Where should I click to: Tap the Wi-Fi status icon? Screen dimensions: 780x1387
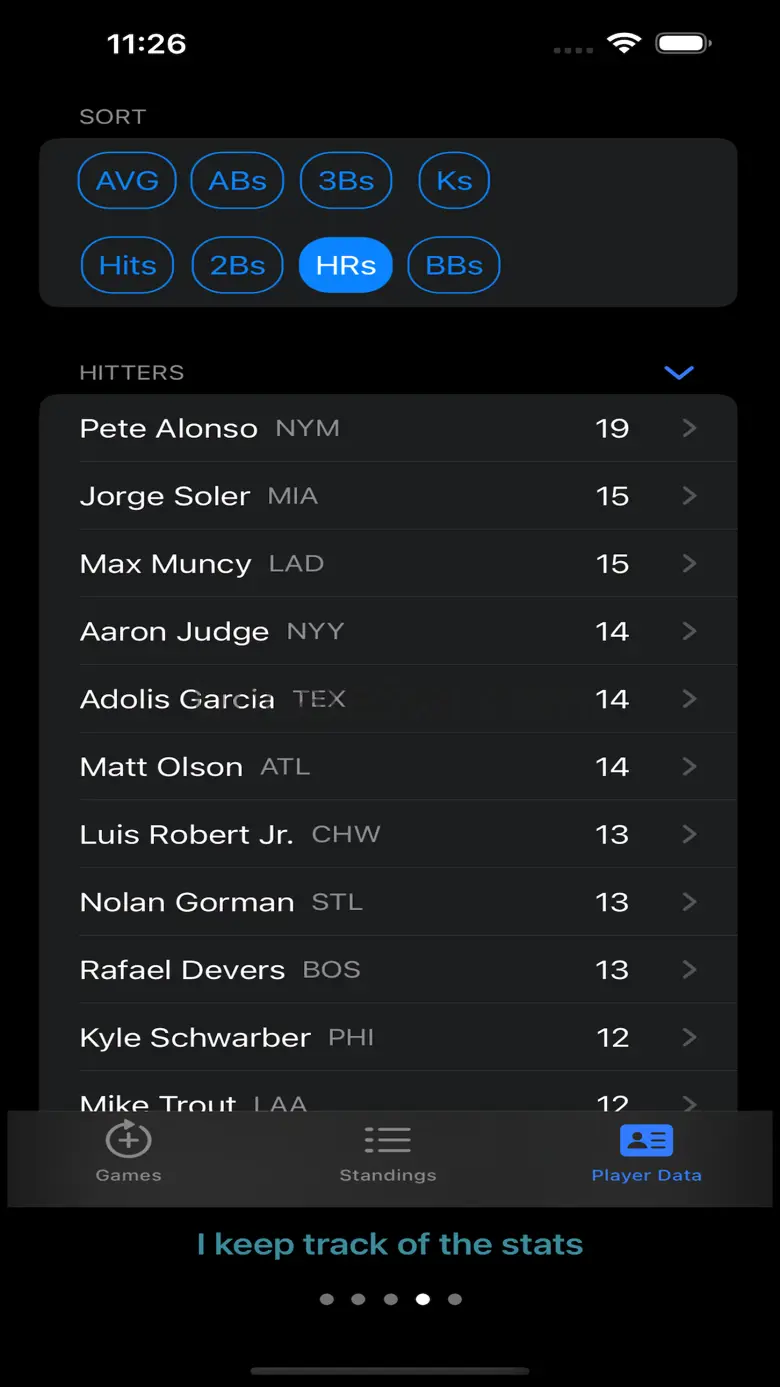coord(624,44)
